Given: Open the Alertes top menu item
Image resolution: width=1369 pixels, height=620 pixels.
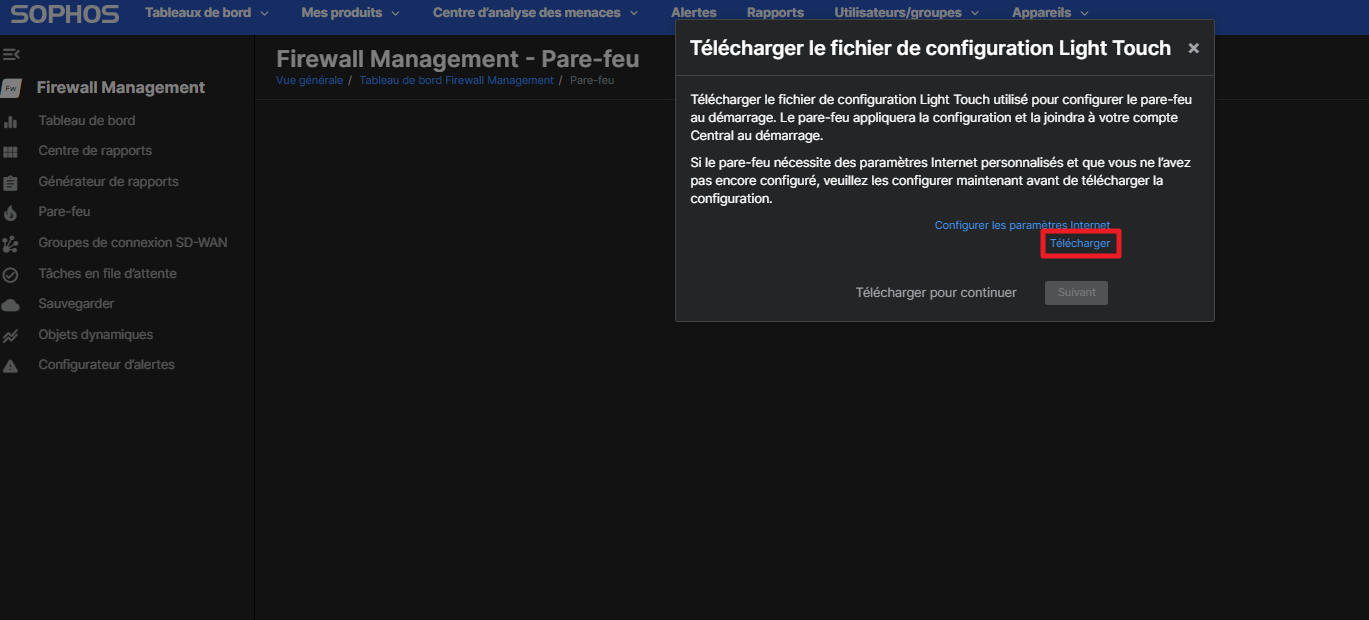Looking at the screenshot, I should pos(693,13).
